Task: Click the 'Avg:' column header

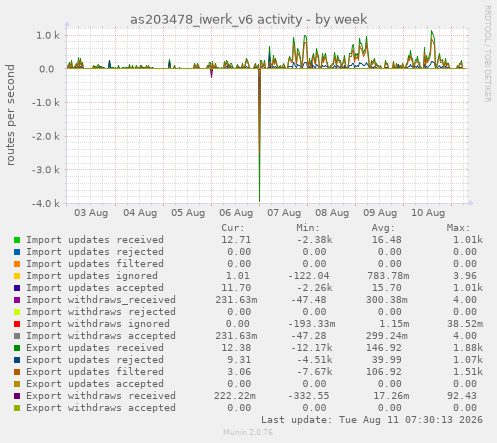Action: point(383,228)
